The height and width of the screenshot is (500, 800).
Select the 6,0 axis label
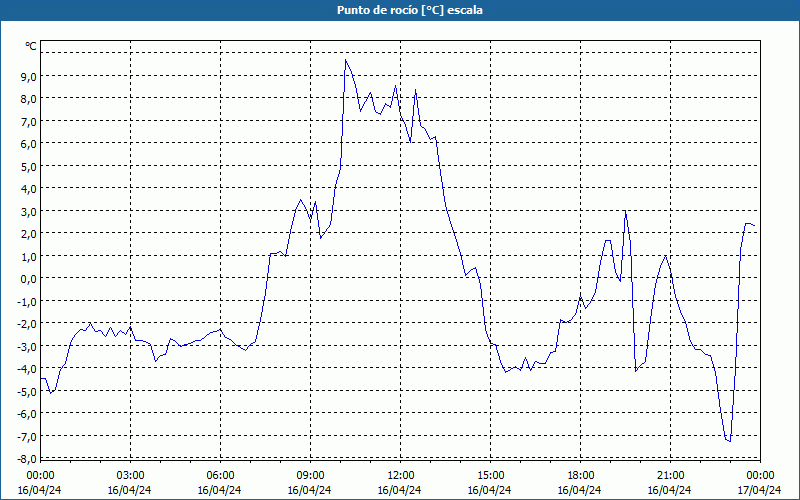point(28,144)
